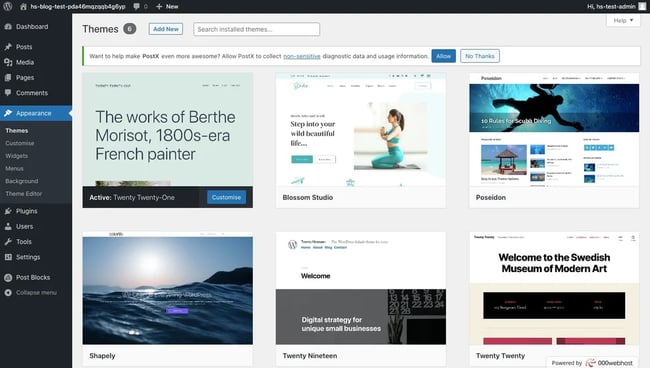Screen dimensions: 650x368
Task: Open the Menus submenu entry
Action: coord(14,168)
